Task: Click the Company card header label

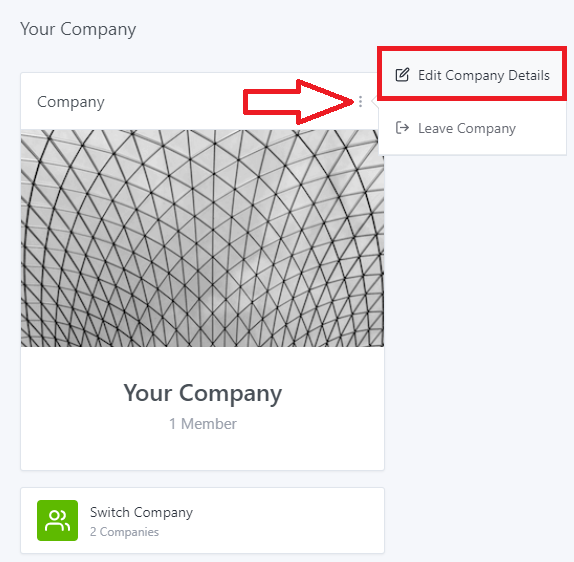Action: click(x=71, y=102)
